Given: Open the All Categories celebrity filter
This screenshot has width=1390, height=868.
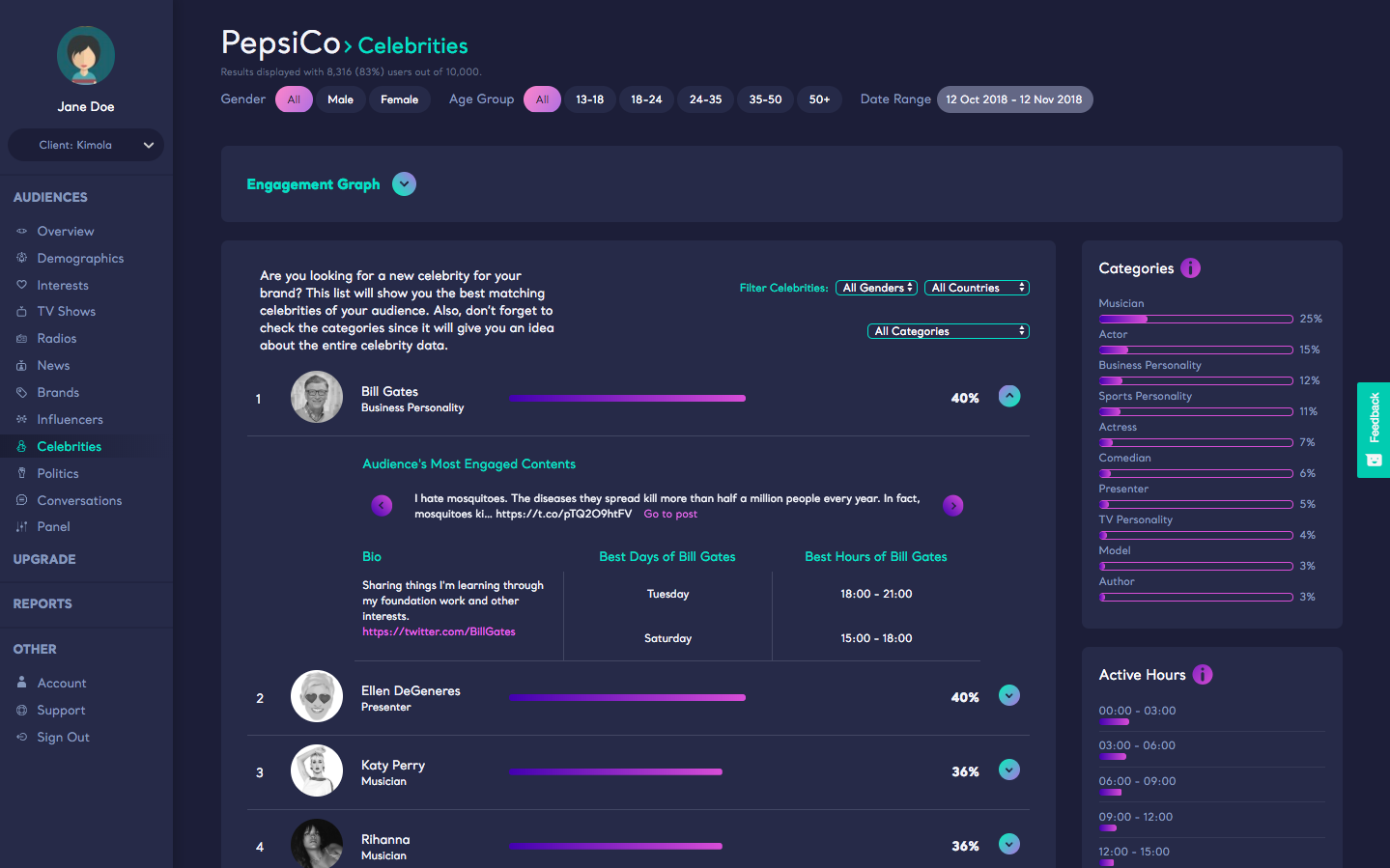Looking at the screenshot, I should coord(949,331).
